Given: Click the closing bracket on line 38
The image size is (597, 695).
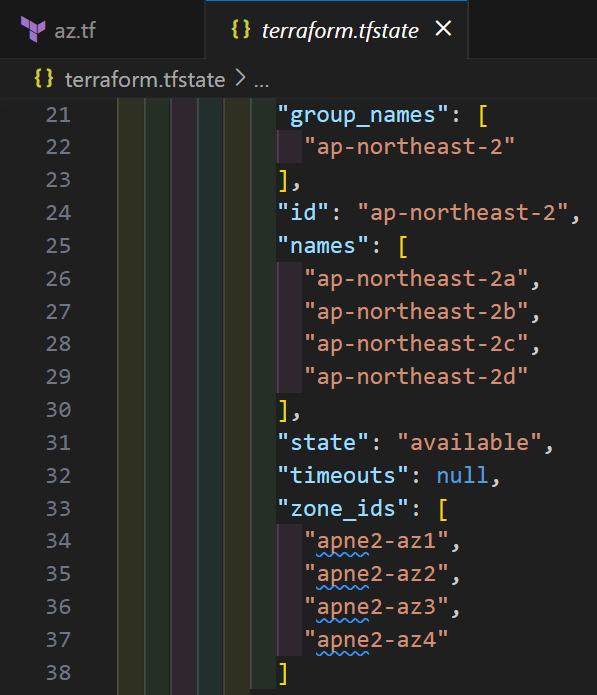Looking at the screenshot, I should pyautogui.click(x=283, y=674).
